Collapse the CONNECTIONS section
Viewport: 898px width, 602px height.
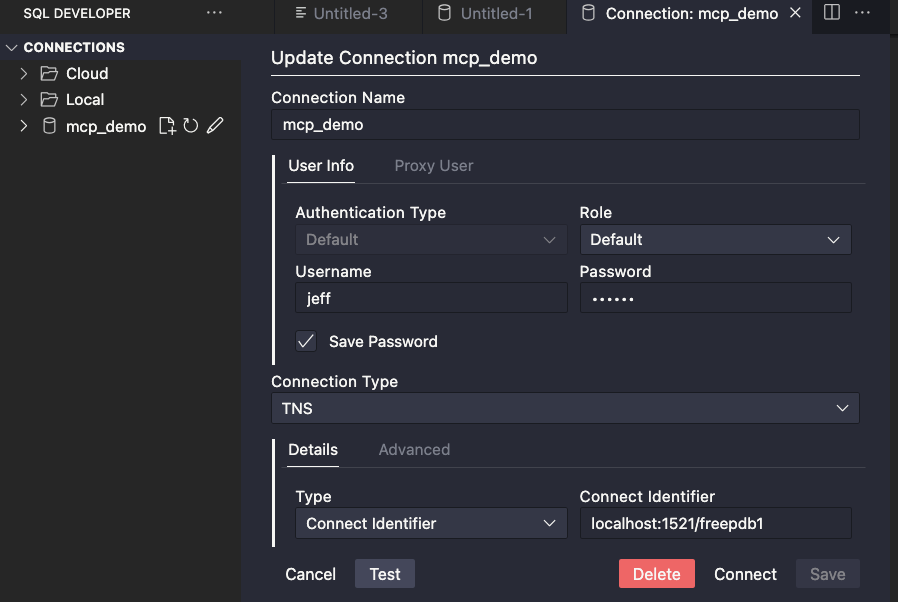click(x=11, y=48)
